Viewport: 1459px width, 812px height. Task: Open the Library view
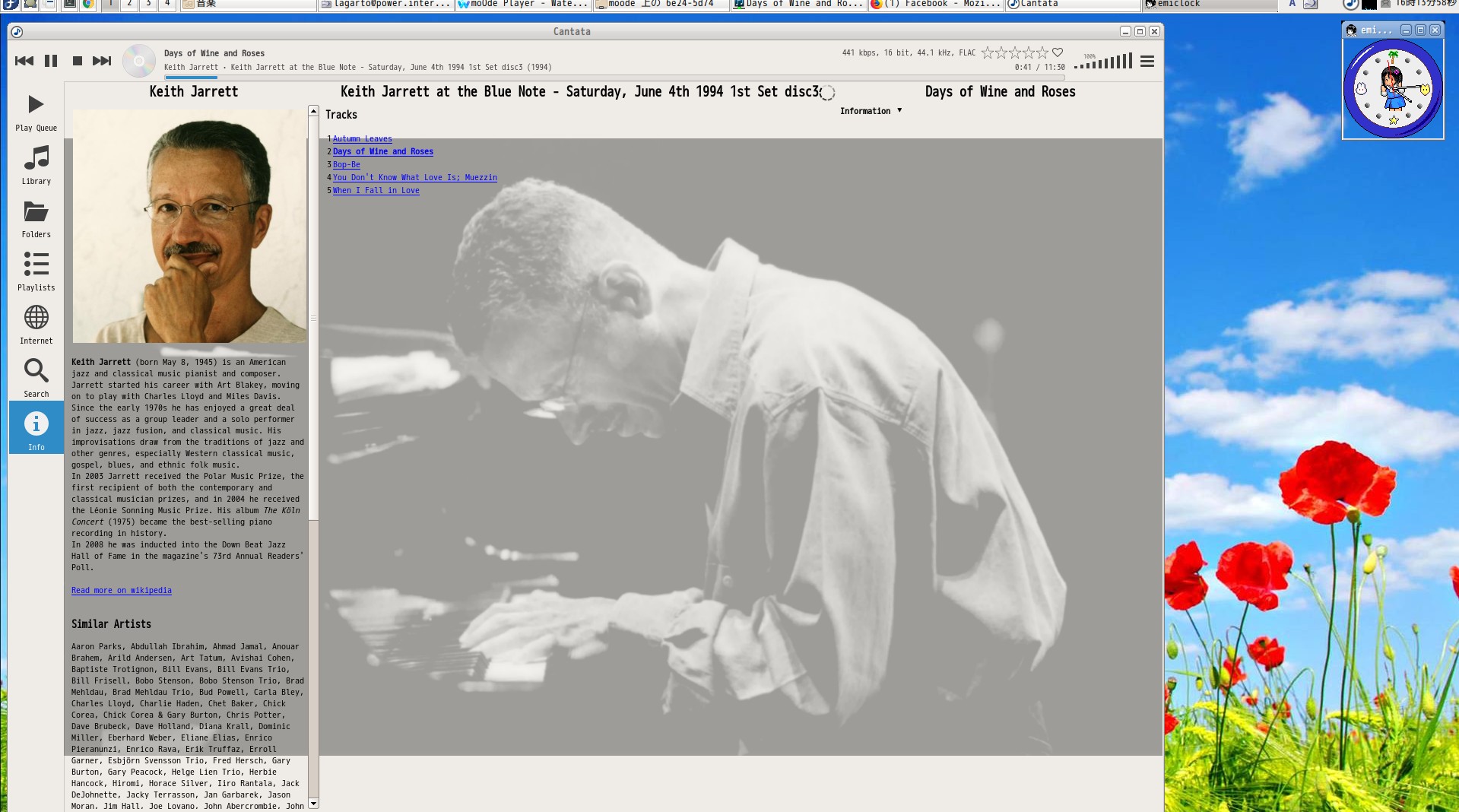pyautogui.click(x=36, y=165)
